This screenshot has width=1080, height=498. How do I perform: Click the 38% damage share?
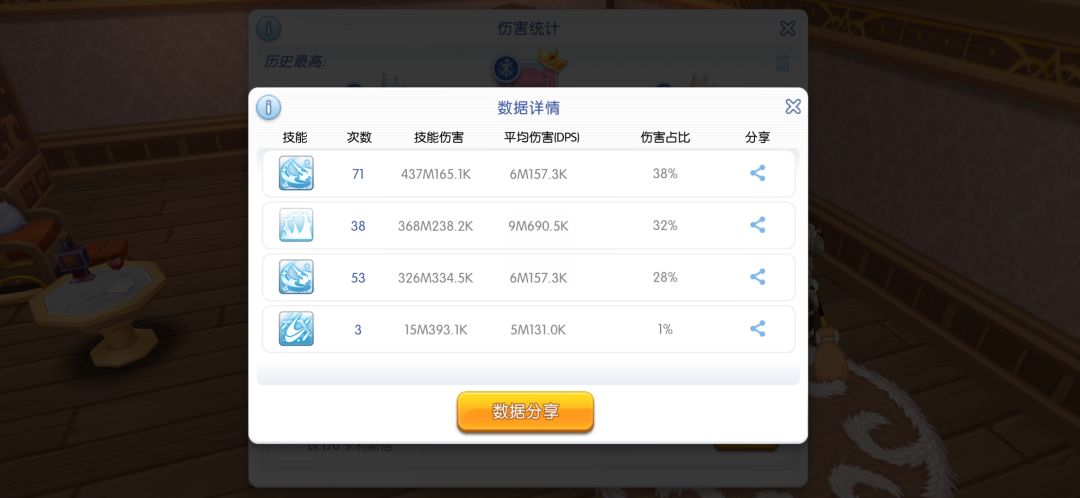pos(665,174)
